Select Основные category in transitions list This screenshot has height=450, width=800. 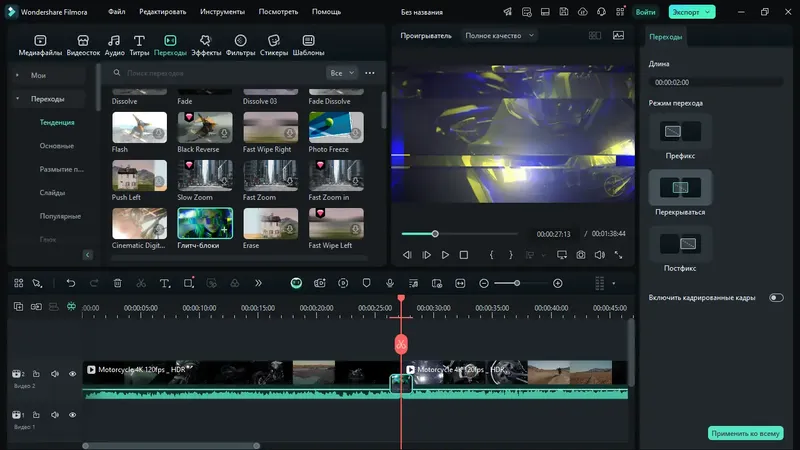(x=56, y=146)
